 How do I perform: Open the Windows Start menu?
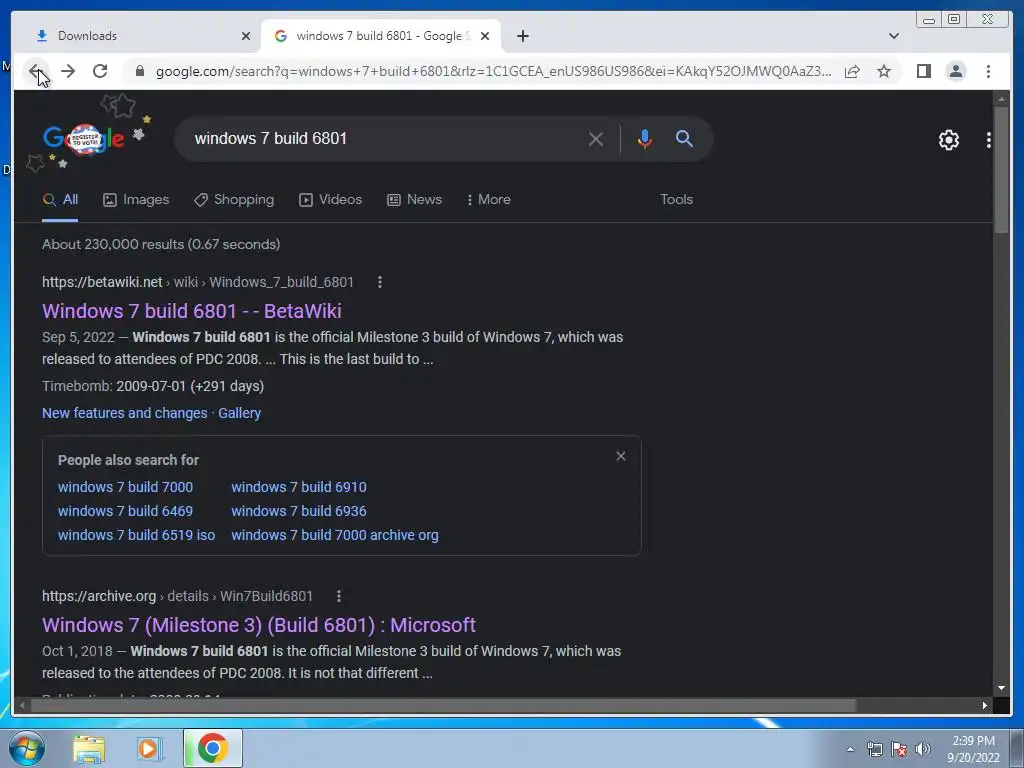(26, 748)
